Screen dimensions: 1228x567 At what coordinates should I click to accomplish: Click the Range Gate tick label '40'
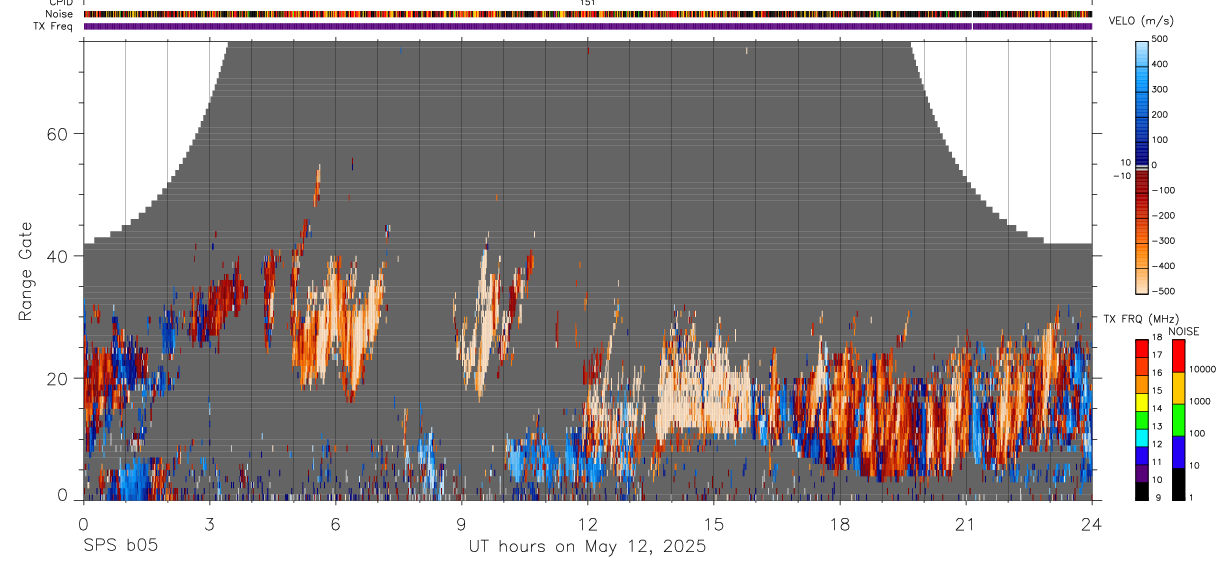tap(56, 256)
